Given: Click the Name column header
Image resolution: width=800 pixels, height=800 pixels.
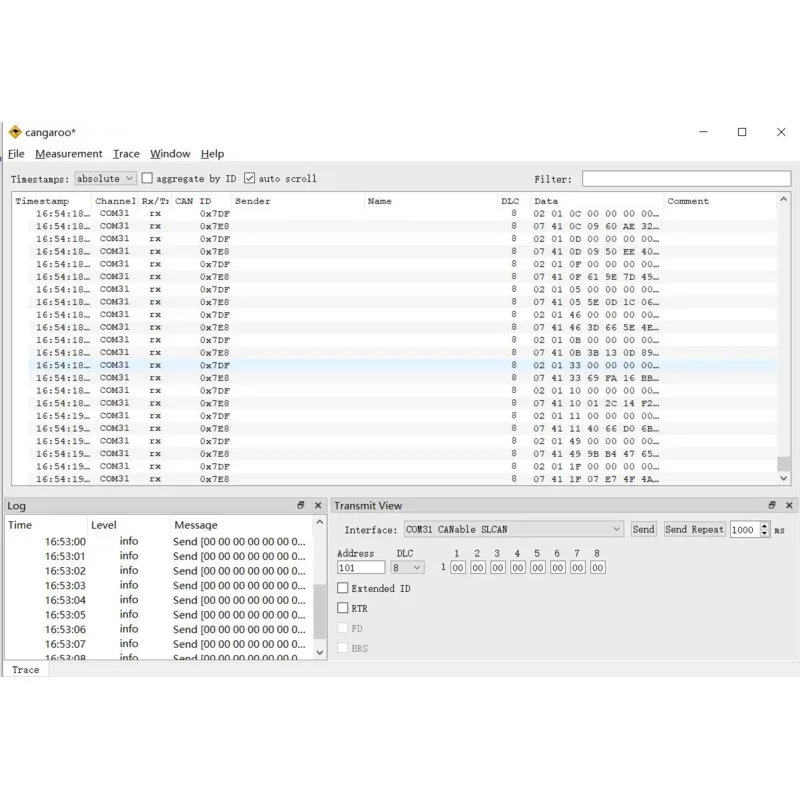Looking at the screenshot, I should (431, 201).
